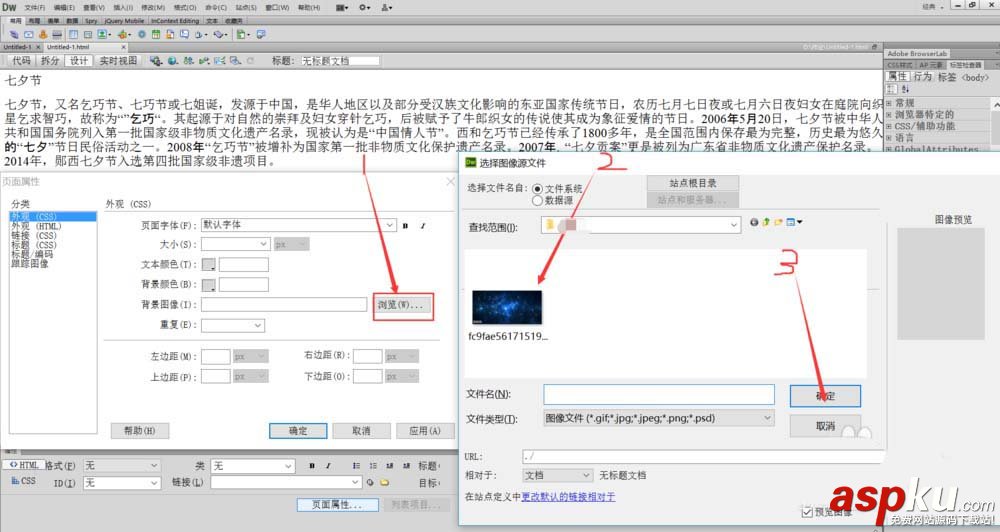Click the up-one-level icon in file dialog

point(766,222)
